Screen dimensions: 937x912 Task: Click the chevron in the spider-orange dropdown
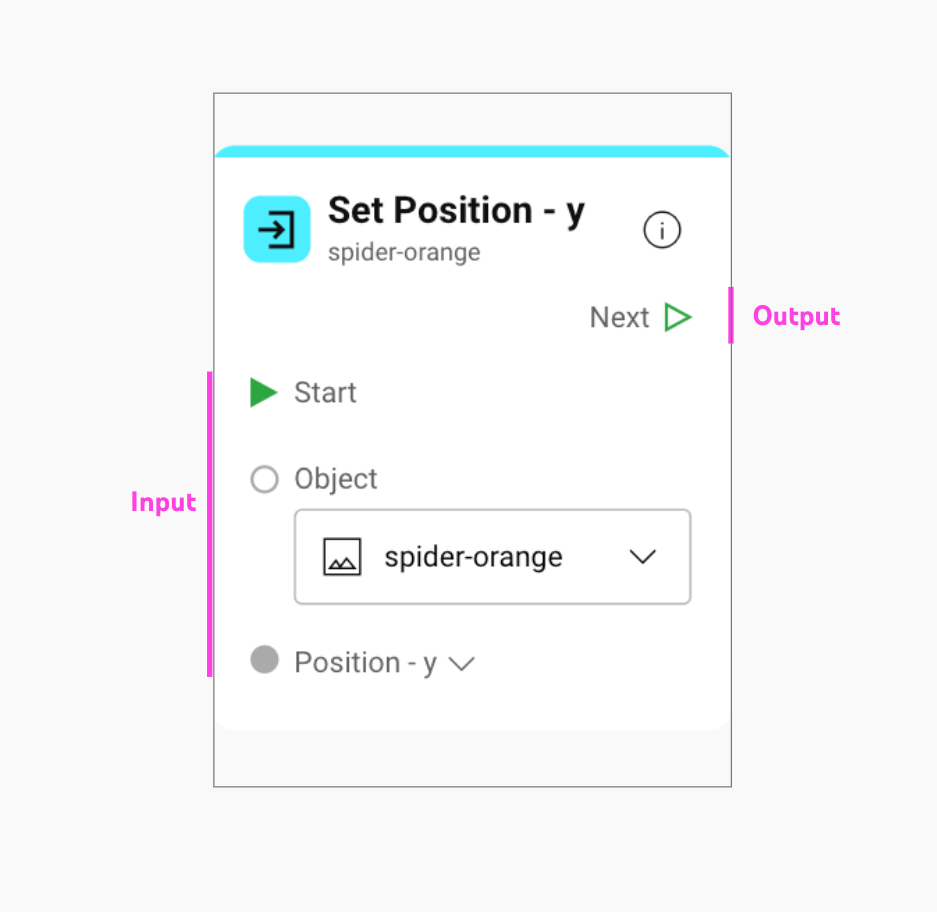642,557
